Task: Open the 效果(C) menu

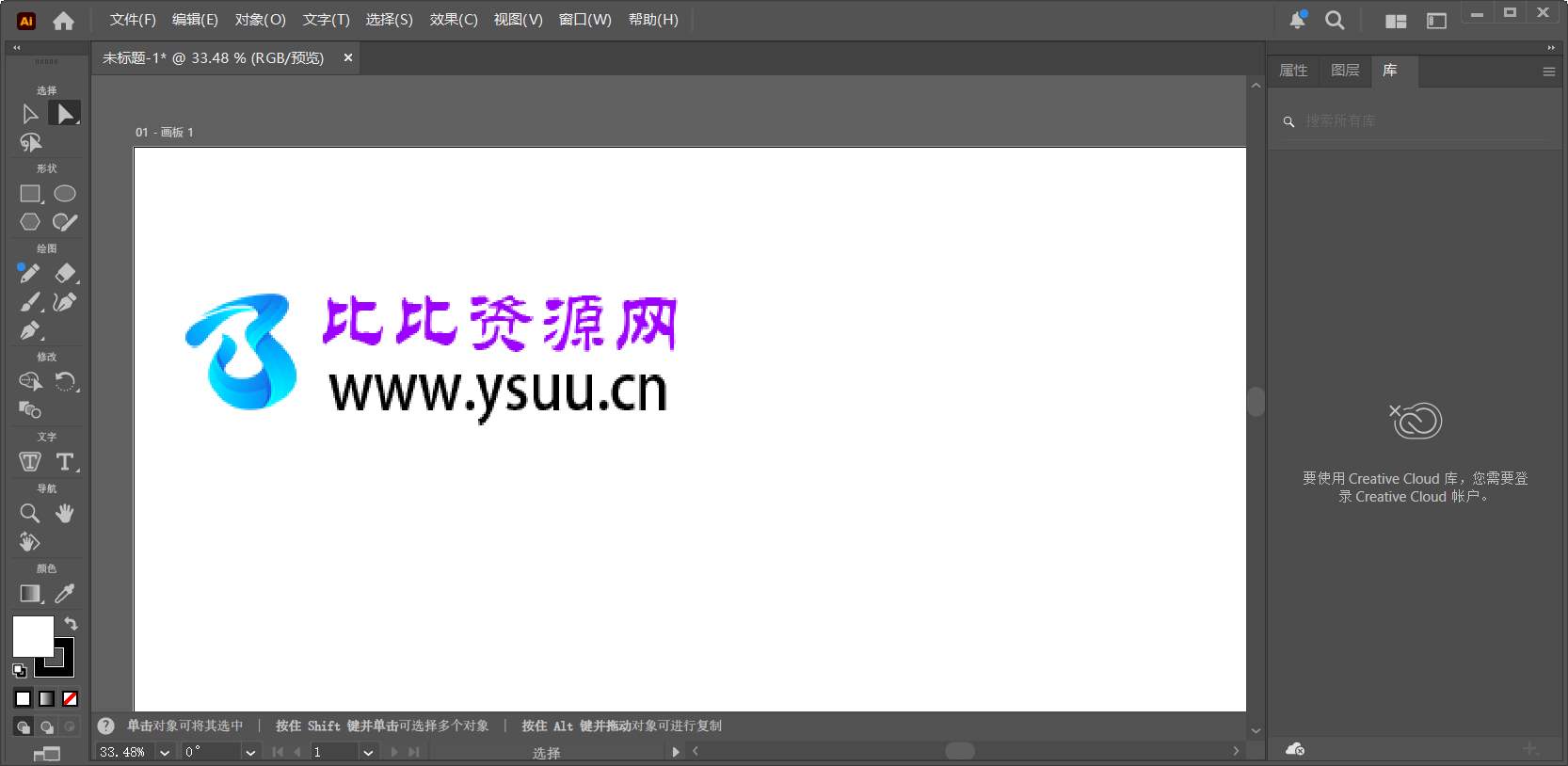Action: tap(454, 20)
